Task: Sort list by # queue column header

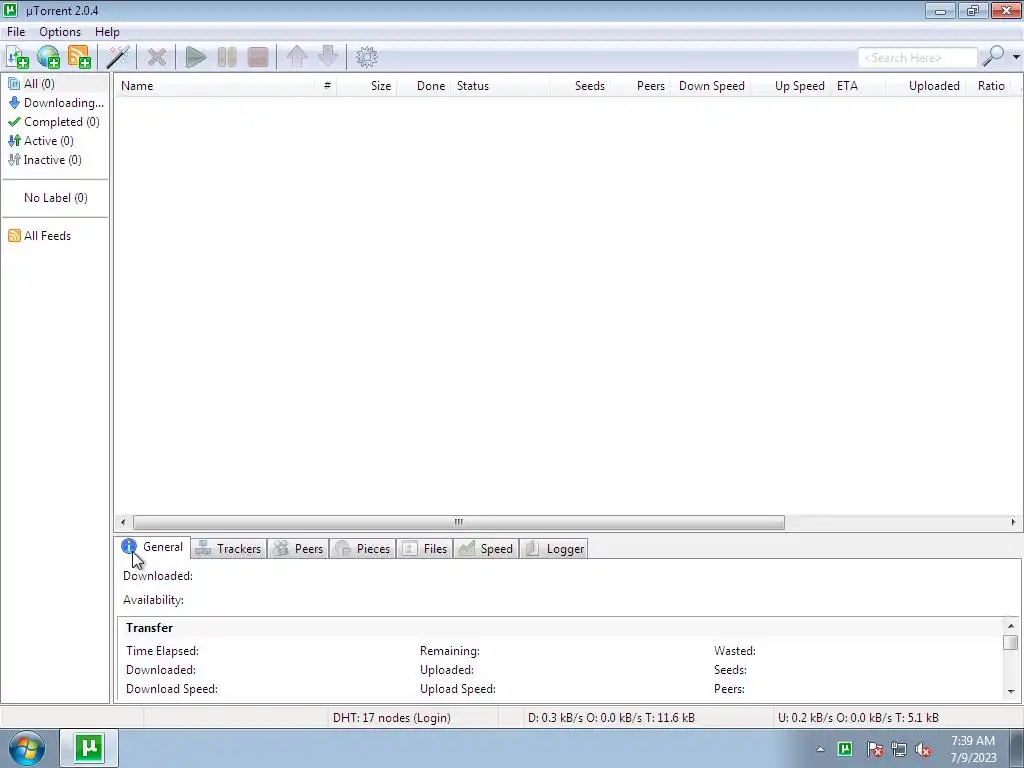Action: coord(327,86)
